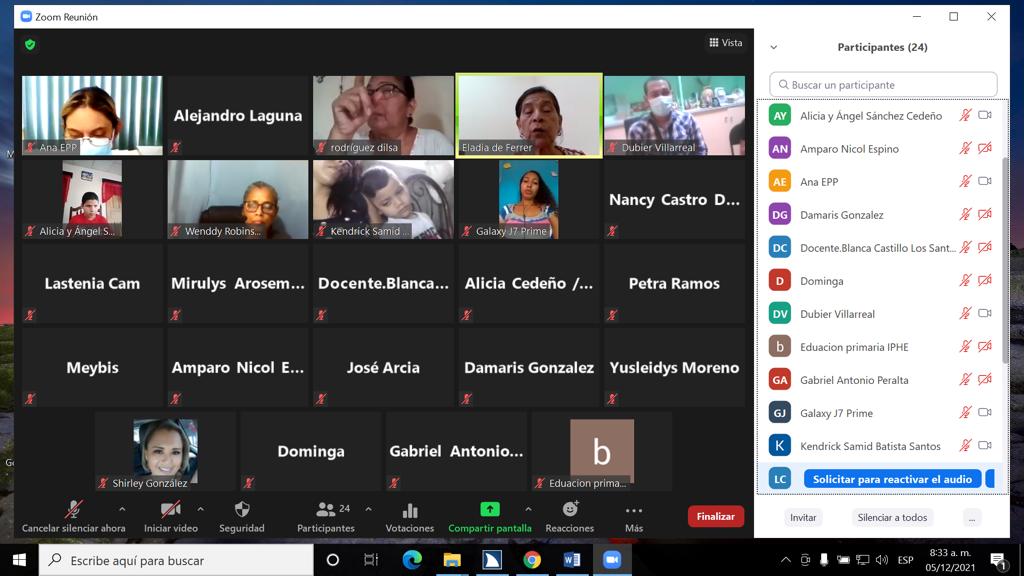
Task: Click the Yusleidys Moreno name tile
Action: point(675,368)
